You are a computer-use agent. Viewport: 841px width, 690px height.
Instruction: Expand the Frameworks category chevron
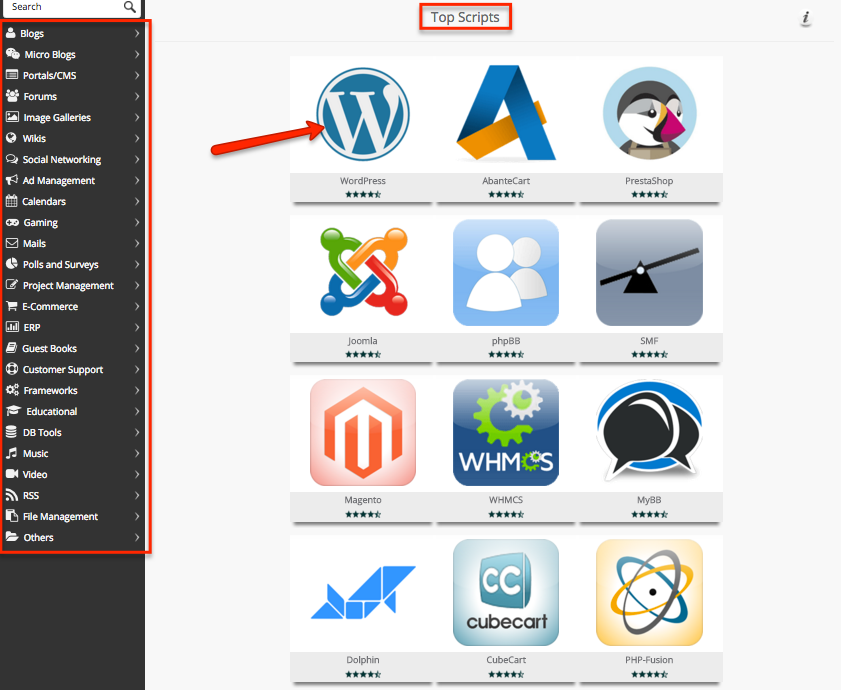[137, 390]
